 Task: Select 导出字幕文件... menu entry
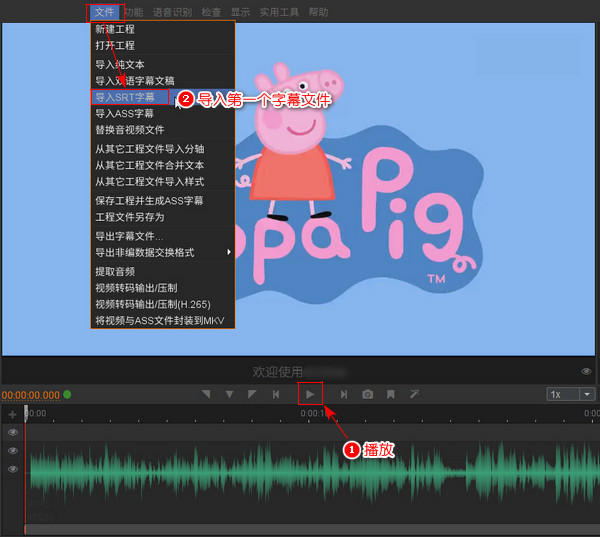tap(163, 236)
